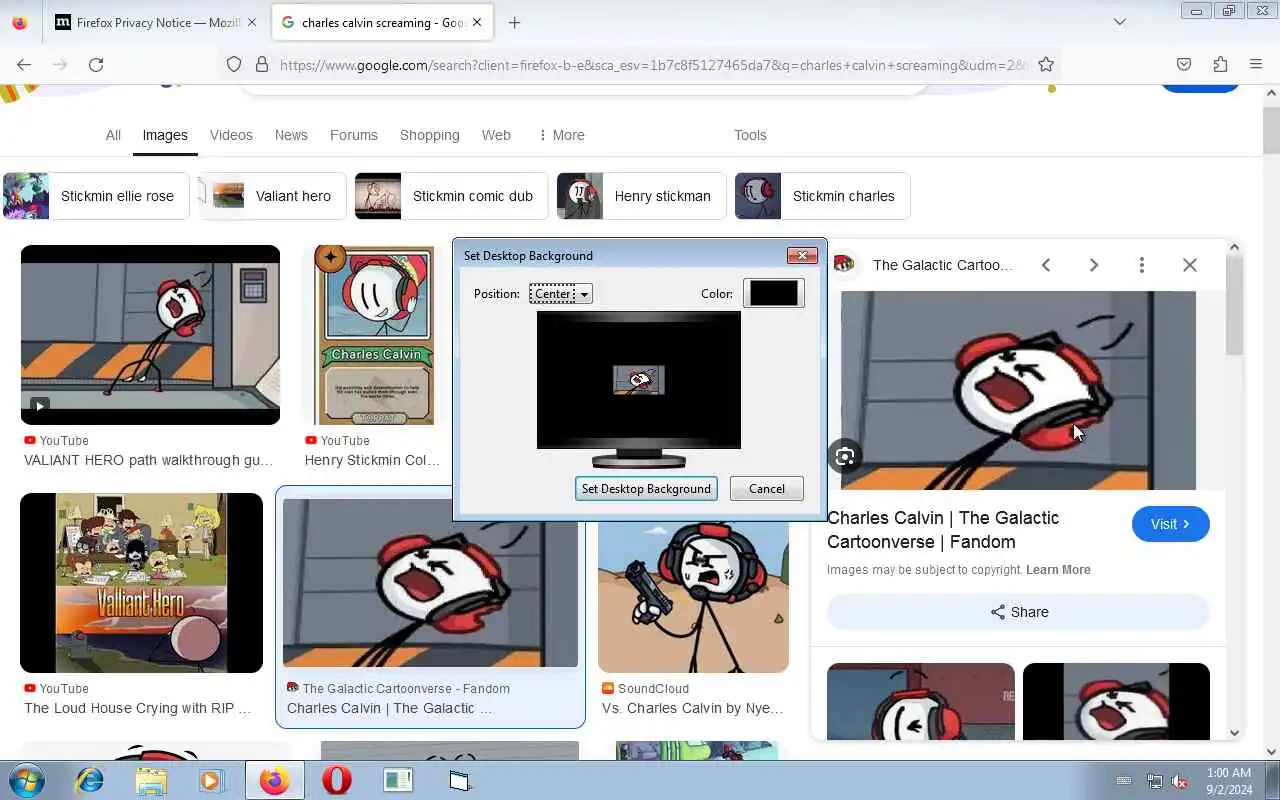This screenshot has height=800, width=1280.
Task: Confirm with Set Desktop Background button
Action: click(x=646, y=489)
